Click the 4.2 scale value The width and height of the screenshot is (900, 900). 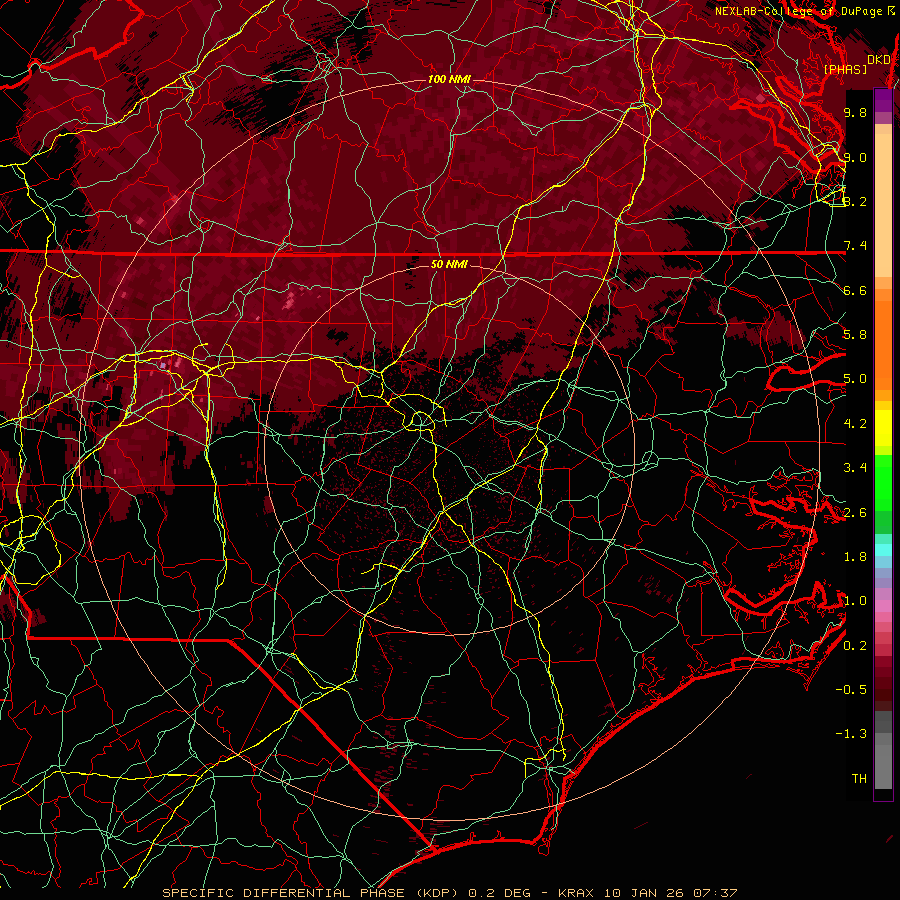(855, 424)
